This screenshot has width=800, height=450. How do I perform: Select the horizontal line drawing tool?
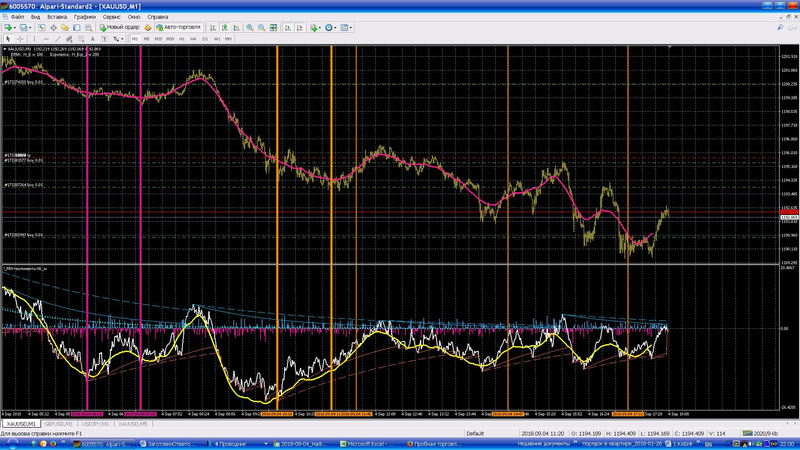(x=46, y=38)
